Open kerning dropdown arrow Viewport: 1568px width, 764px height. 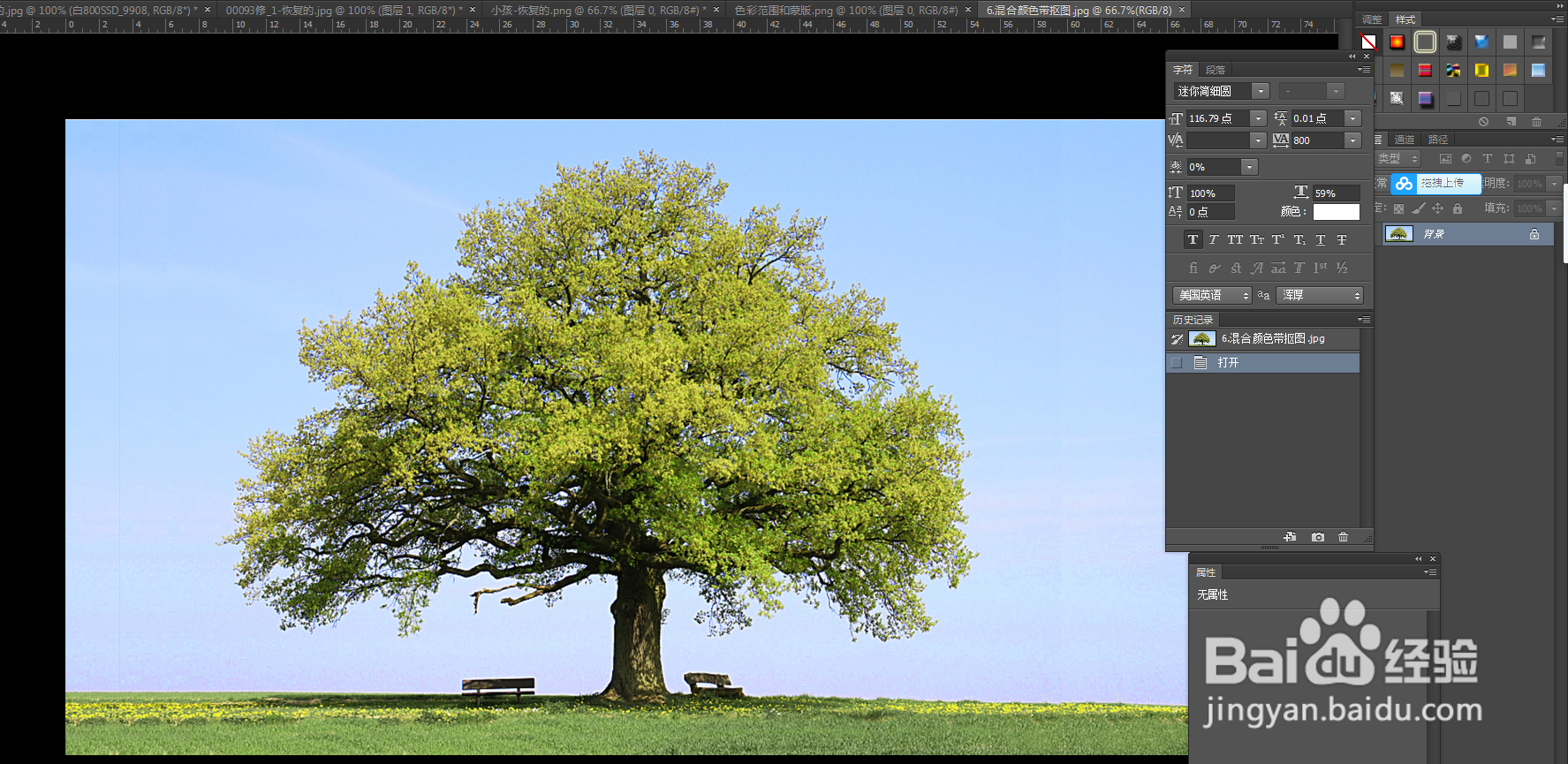(x=1258, y=140)
